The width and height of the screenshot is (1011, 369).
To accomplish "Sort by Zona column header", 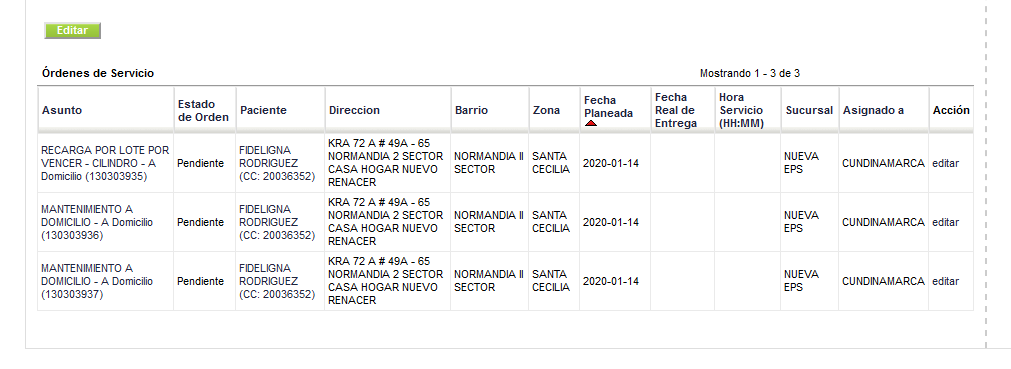I will tap(546, 110).
